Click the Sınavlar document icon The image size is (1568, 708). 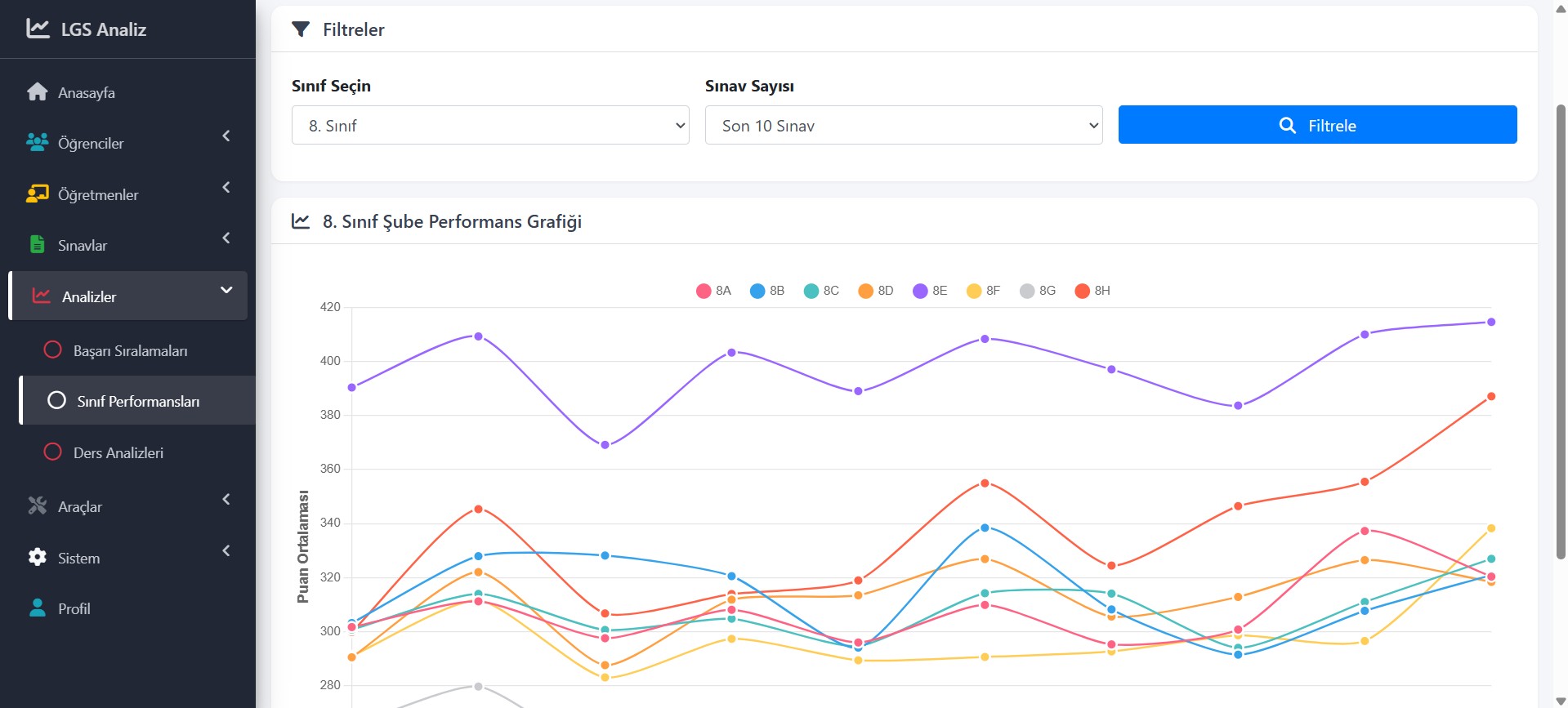pyautogui.click(x=38, y=245)
